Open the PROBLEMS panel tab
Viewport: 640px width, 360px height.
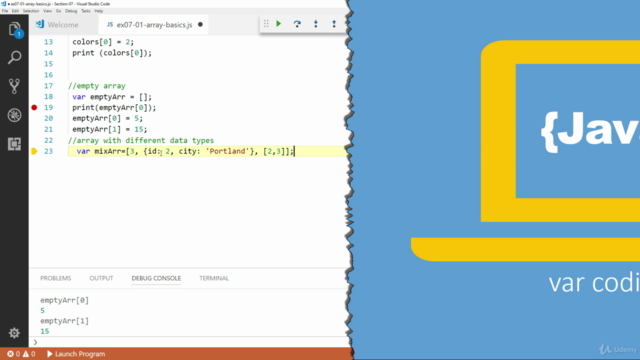point(56,278)
